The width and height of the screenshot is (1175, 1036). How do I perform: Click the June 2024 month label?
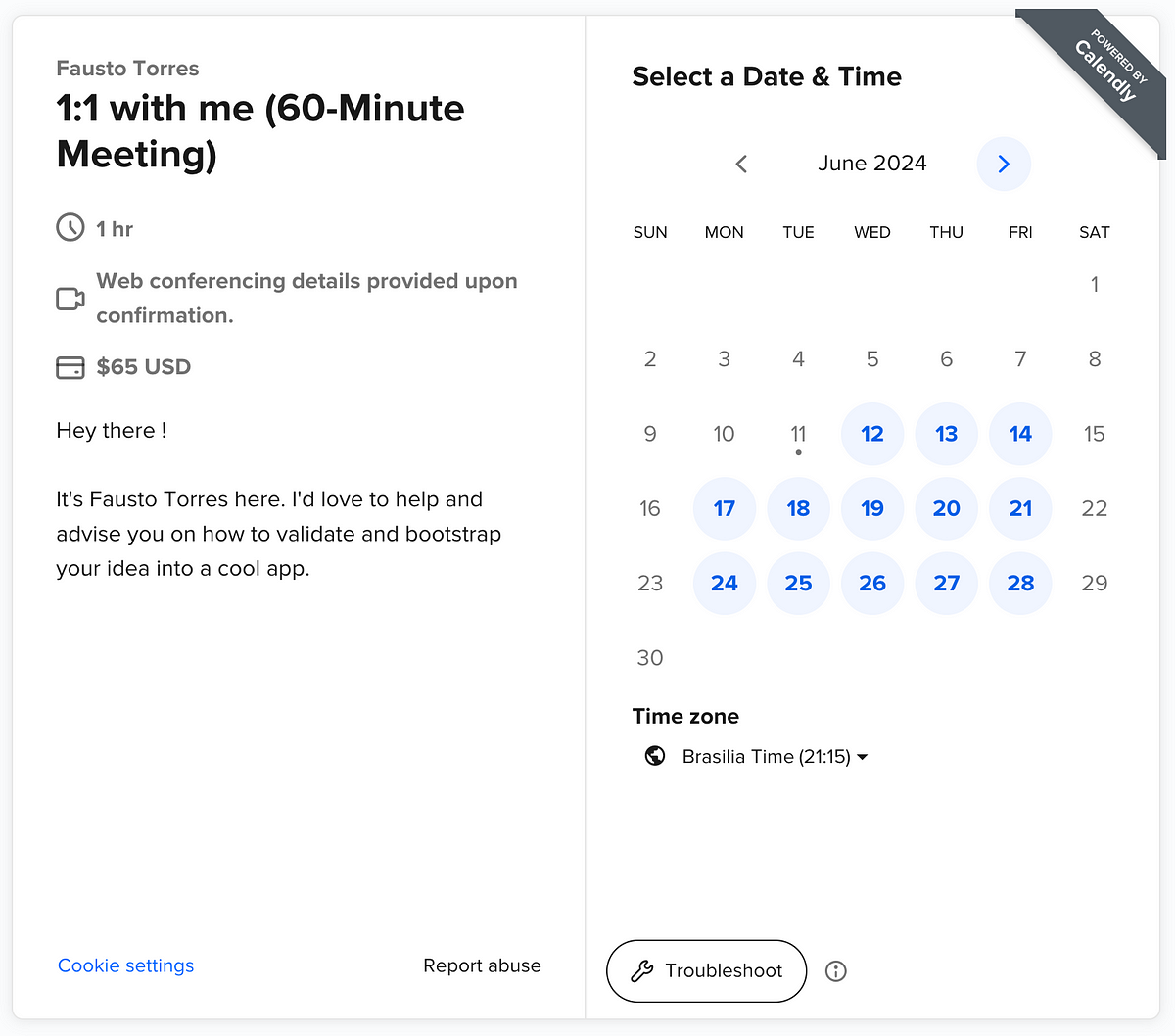coord(872,164)
